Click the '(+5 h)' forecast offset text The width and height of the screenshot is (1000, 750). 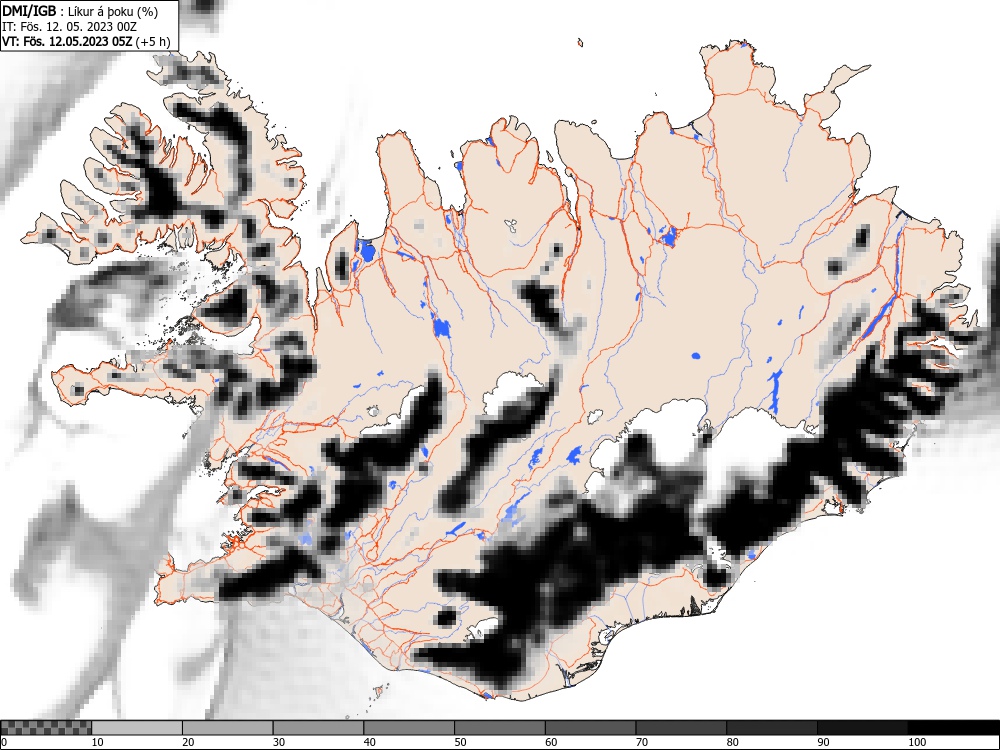[x=153, y=41]
